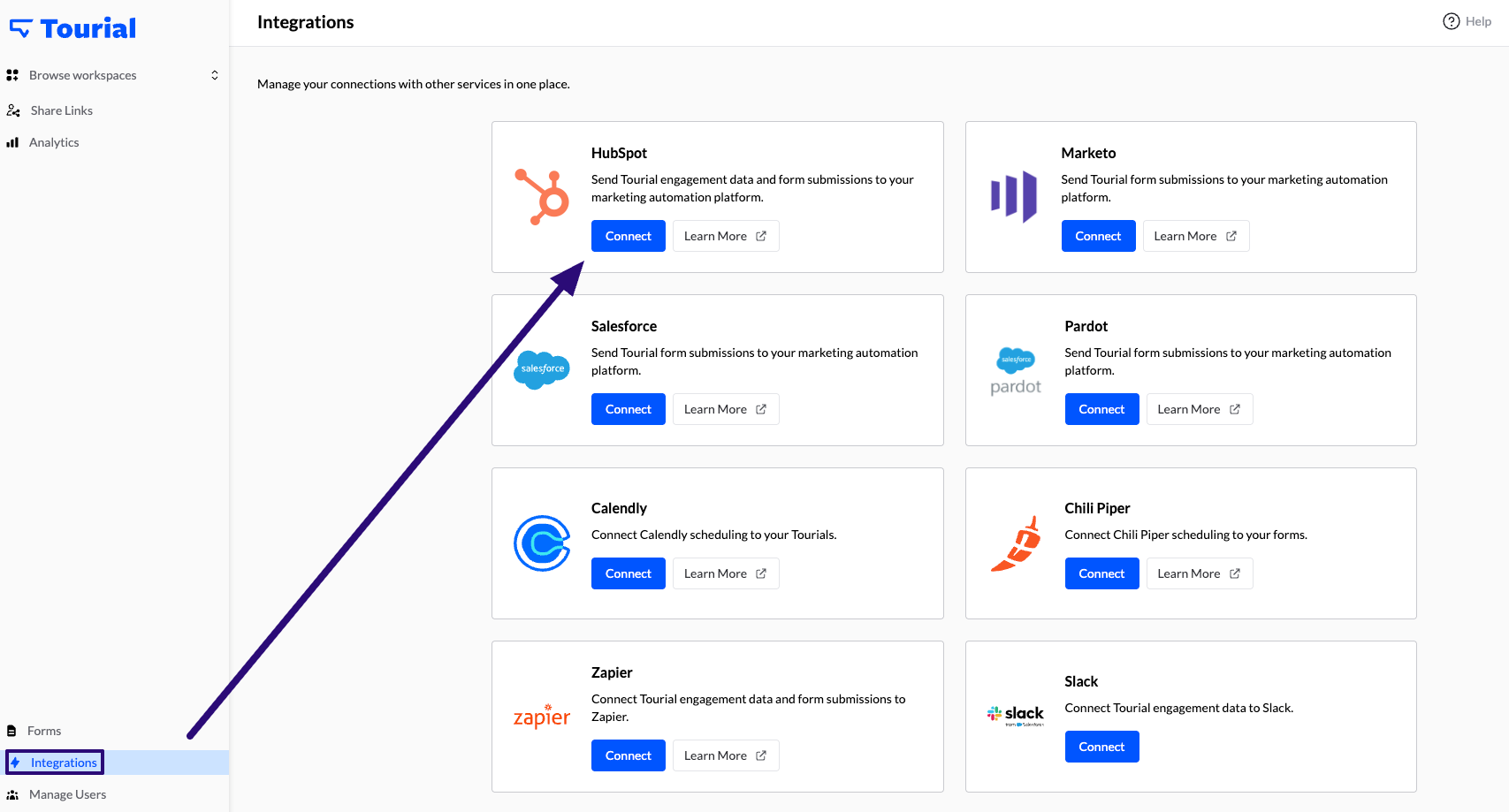Open Share Links in sidebar
This screenshot has height=812, width=1509.
pyautogui.click(x=61, y=110)
